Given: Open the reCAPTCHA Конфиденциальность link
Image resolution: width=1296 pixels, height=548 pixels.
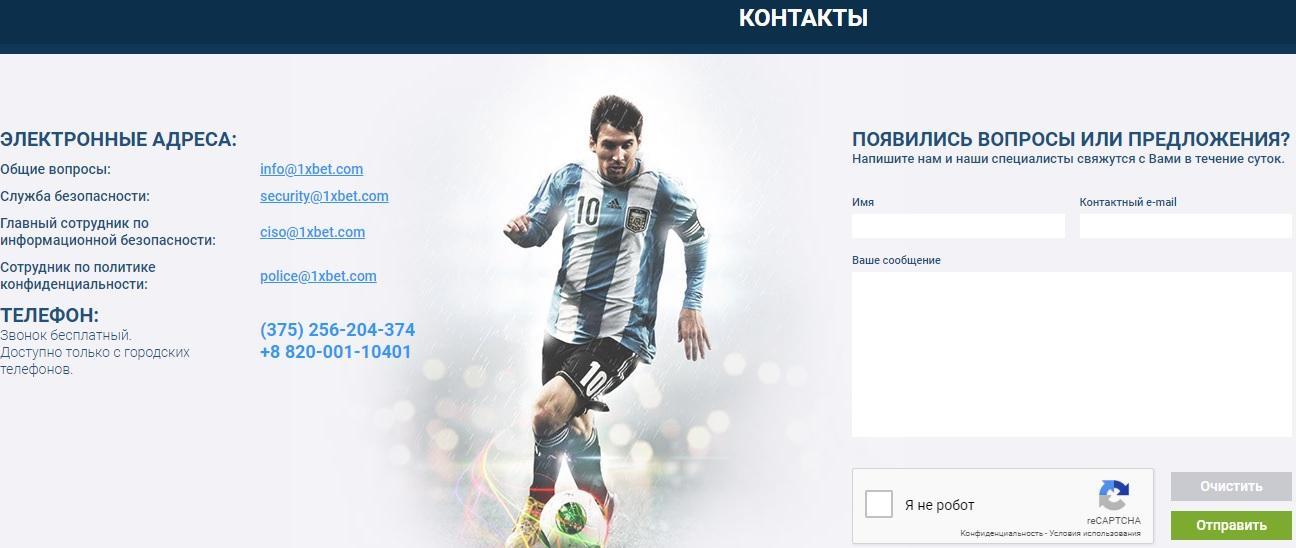Looking at the screenshot, I should (999, 534).
